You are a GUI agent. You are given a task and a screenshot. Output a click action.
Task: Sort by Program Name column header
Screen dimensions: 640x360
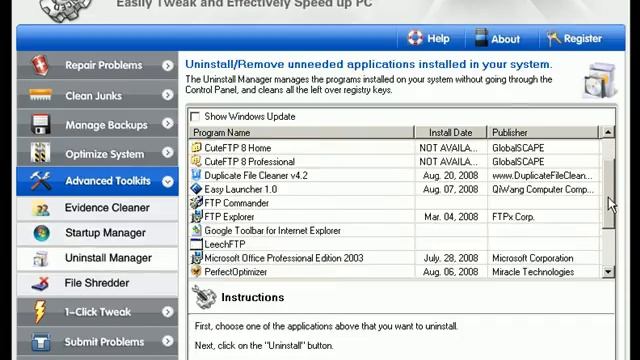click(301, 133)
